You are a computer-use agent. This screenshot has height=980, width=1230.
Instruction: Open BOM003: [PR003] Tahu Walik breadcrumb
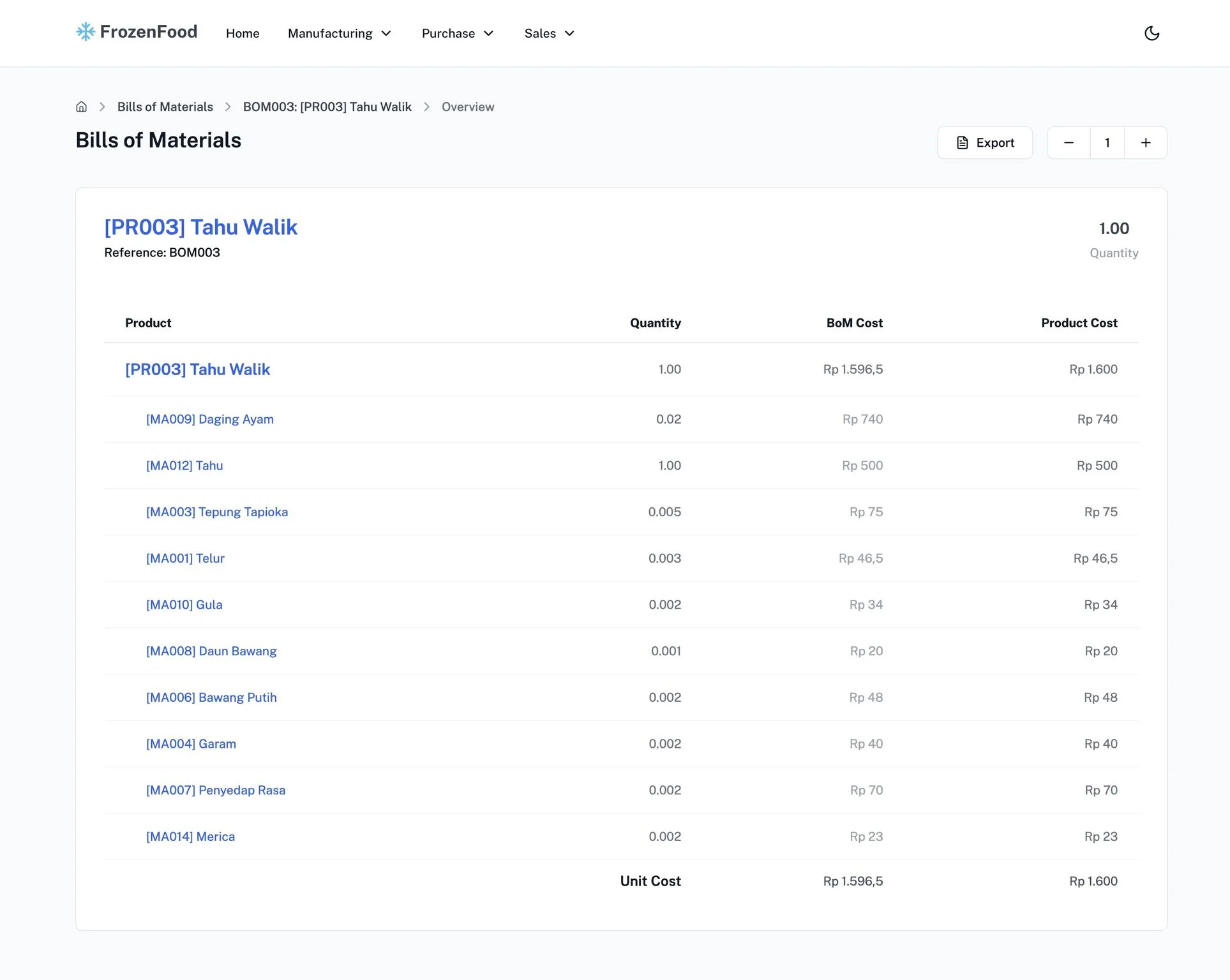(x=327, y=107)
